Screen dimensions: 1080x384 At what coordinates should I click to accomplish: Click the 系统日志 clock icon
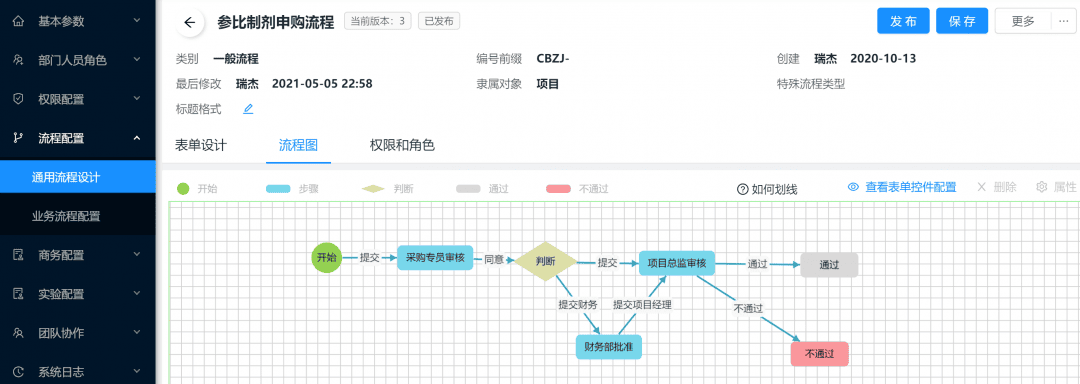point(19,372)
